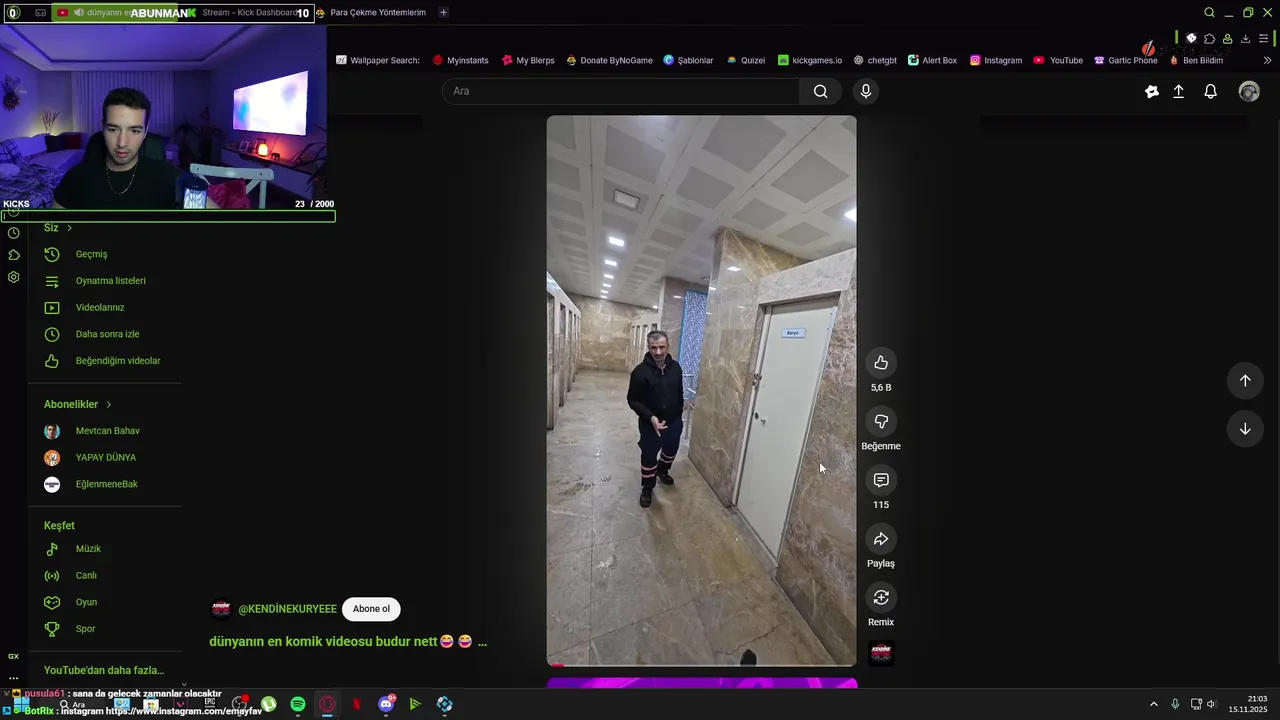Open the browser easy setup menu icon
Viewport: 1280px width, 720px height.
pos(1264,39)
